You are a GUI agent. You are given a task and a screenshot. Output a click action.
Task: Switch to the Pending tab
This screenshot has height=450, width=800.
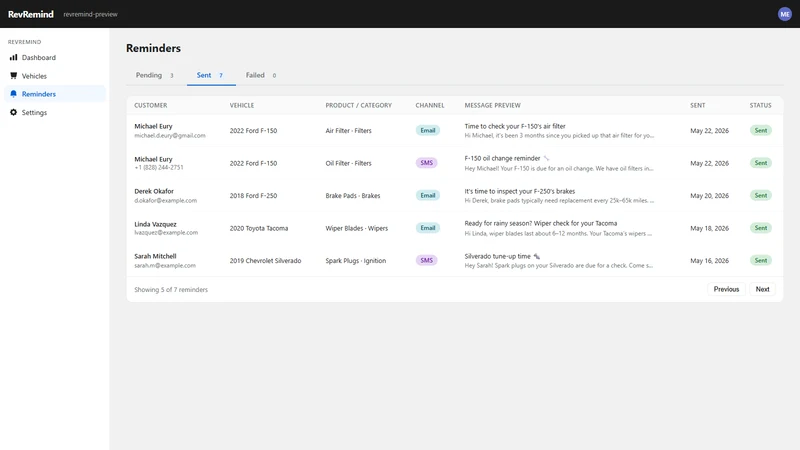pyautogui.click(x=155, y=75)
